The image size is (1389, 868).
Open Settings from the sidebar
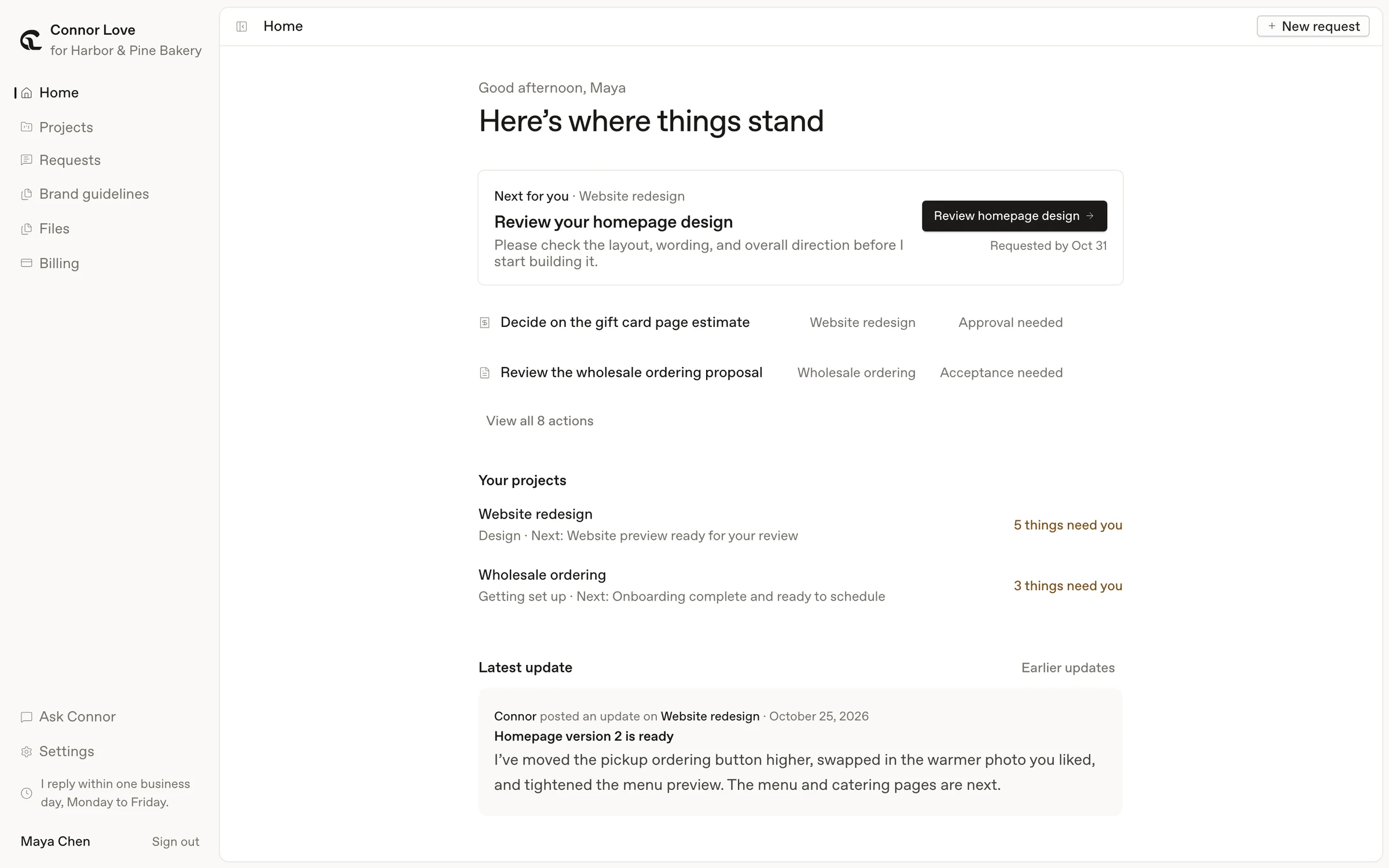(67, 751)
